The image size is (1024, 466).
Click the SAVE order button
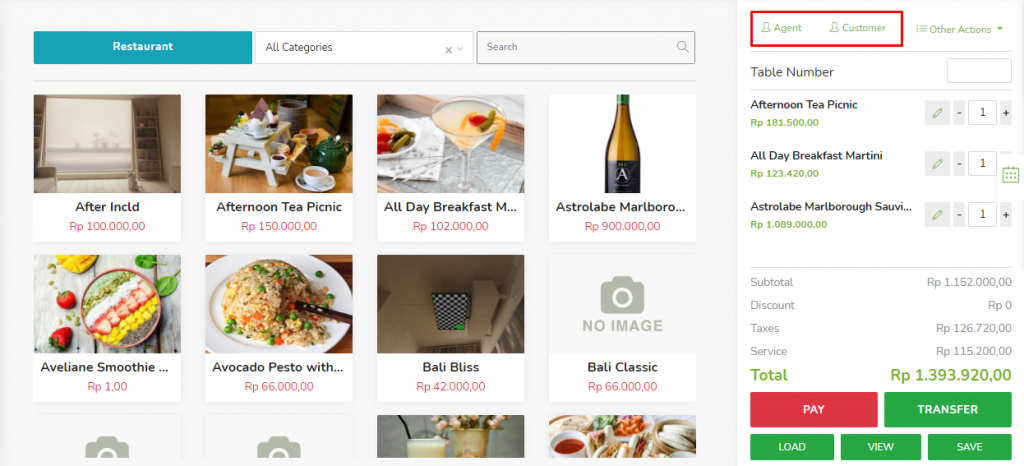(969, 447)
